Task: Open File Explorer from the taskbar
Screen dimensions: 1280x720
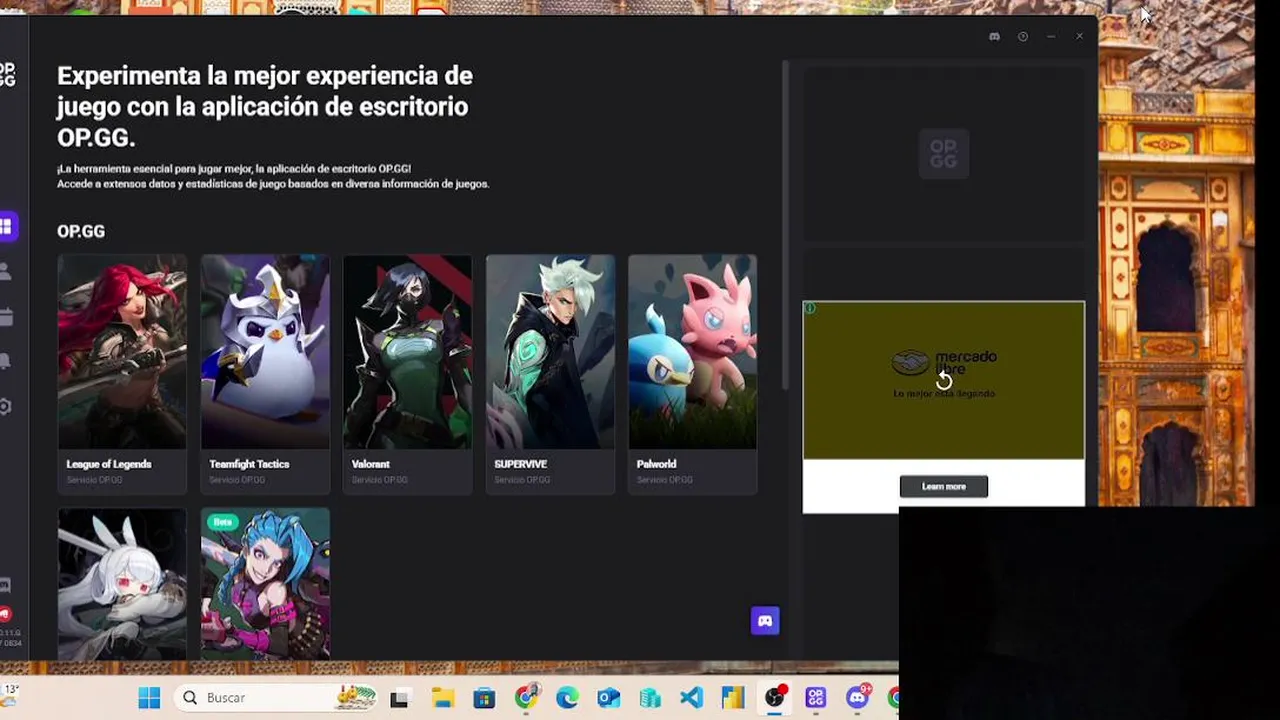Action: point(441,698)
